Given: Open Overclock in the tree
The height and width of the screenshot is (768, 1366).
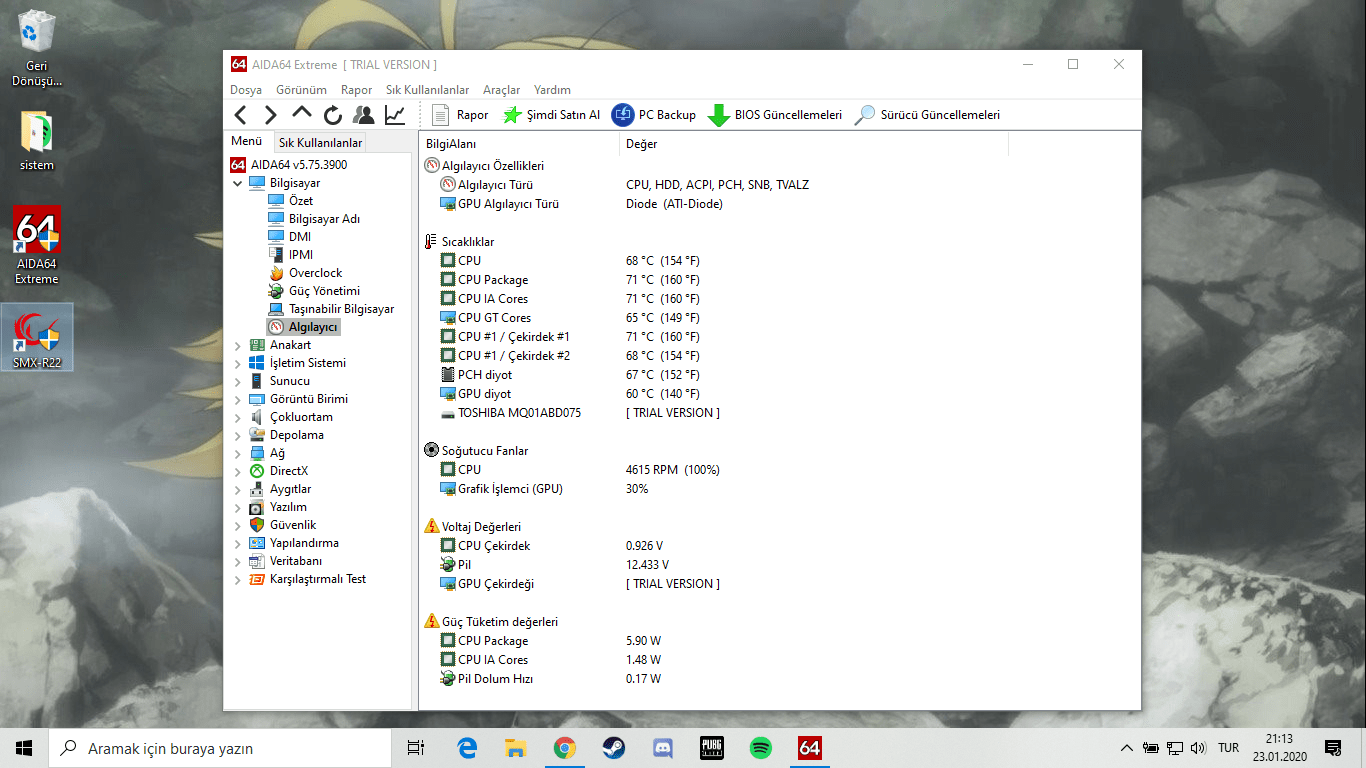Looking at the screenshot, I should pyautogui.click(x=315, y=273).
